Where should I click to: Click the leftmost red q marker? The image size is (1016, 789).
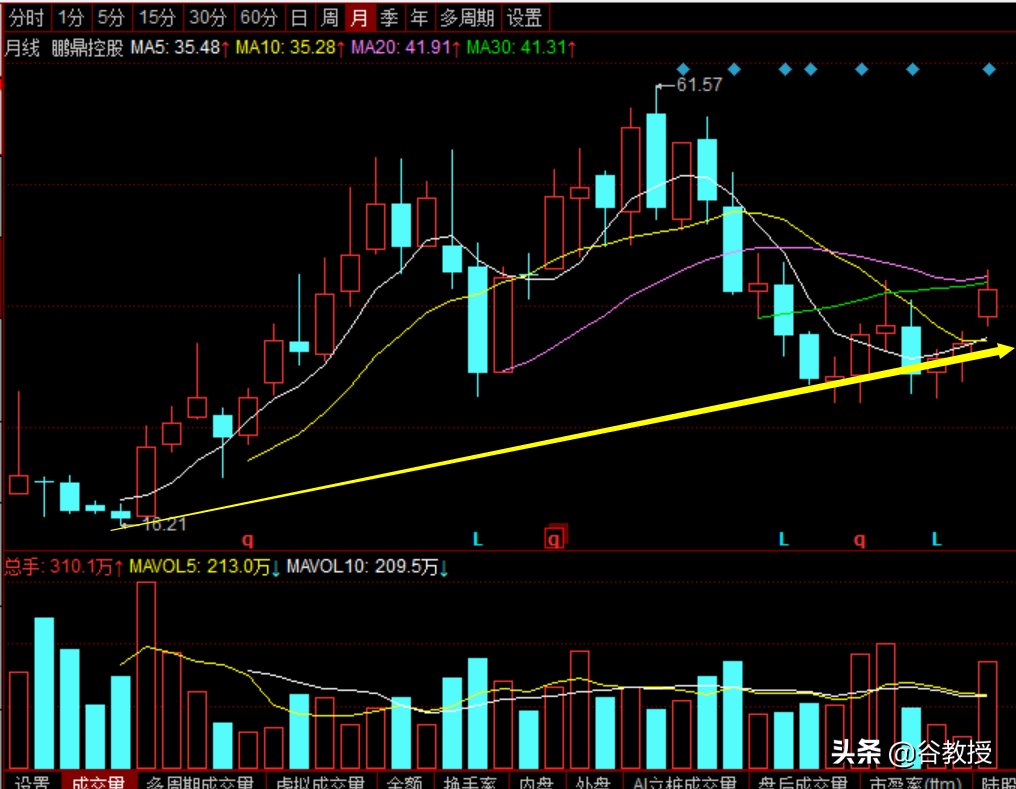[x=247, y=540]
